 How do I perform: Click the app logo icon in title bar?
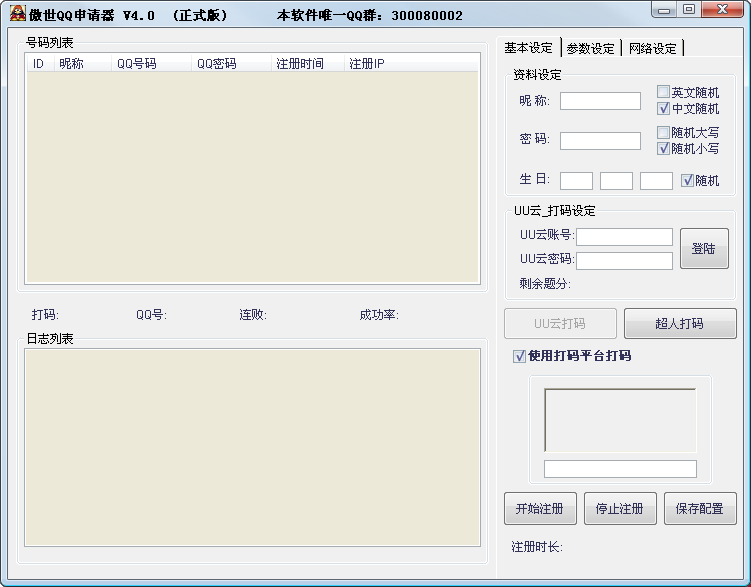pyautogui.click(x=17, y=13)
